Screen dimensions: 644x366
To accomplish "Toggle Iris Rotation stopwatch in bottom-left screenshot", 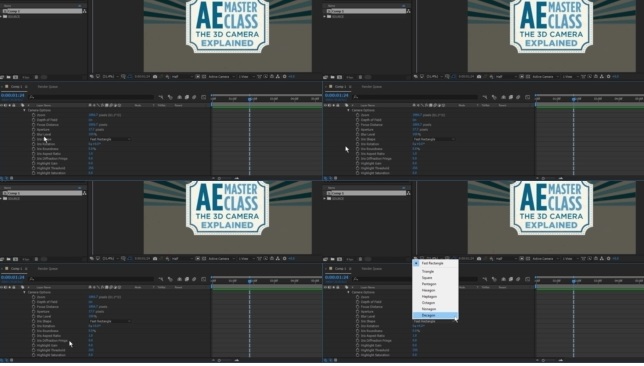I will coord(33,326).
